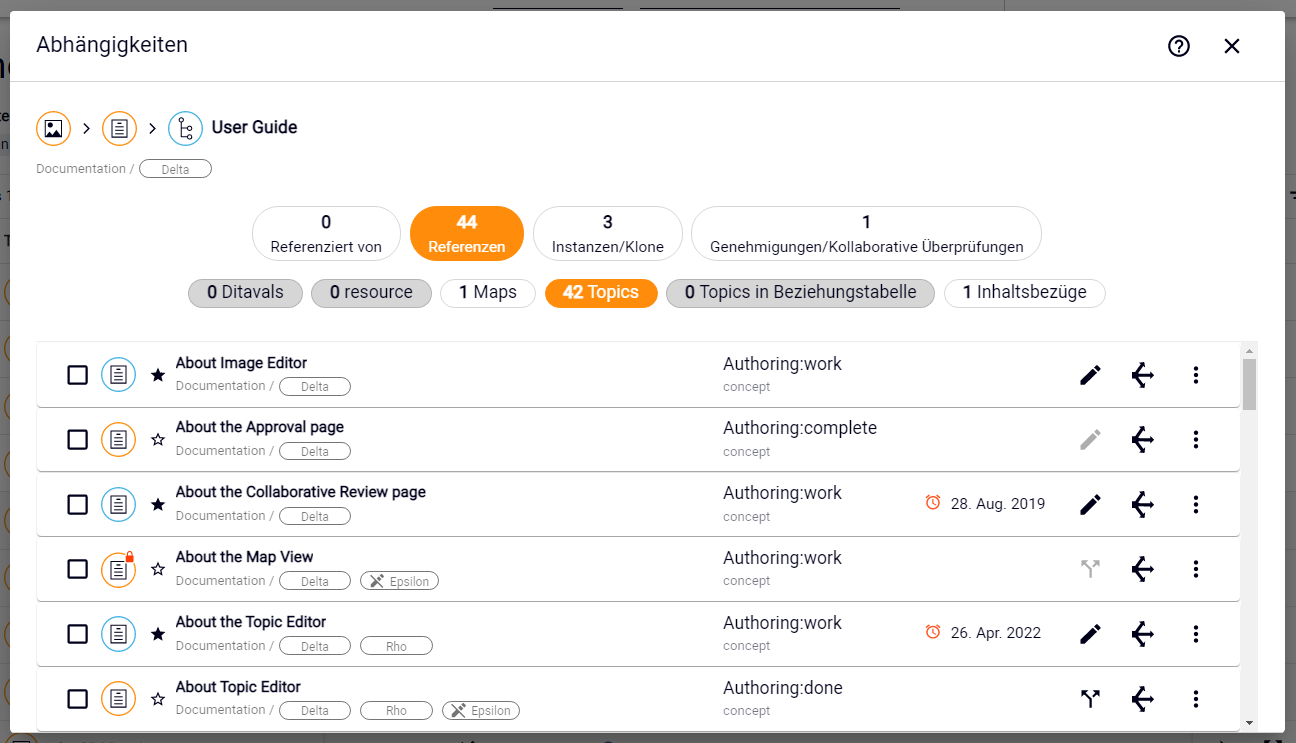
Task: Open more options for About Image Editor
Action: [1196, 375]
